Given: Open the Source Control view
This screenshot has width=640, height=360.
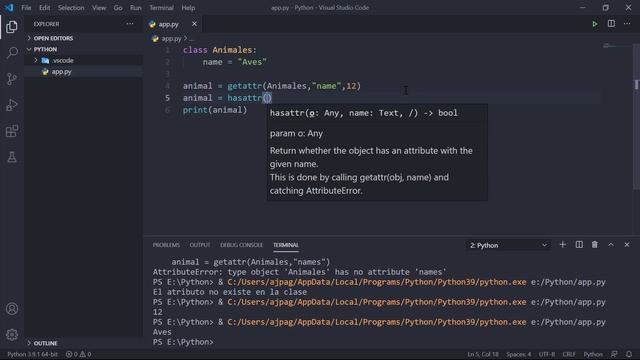Looking at the screenshot, I should (x=12, y=79).
